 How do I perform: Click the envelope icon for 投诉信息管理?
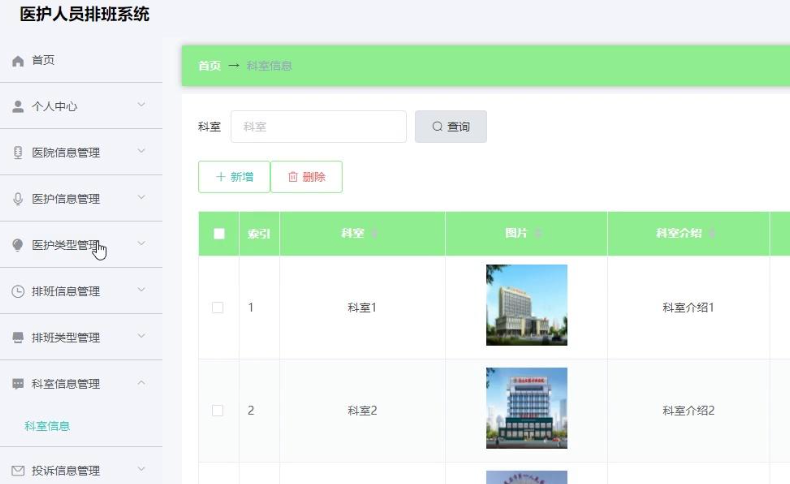pos(18,471)
